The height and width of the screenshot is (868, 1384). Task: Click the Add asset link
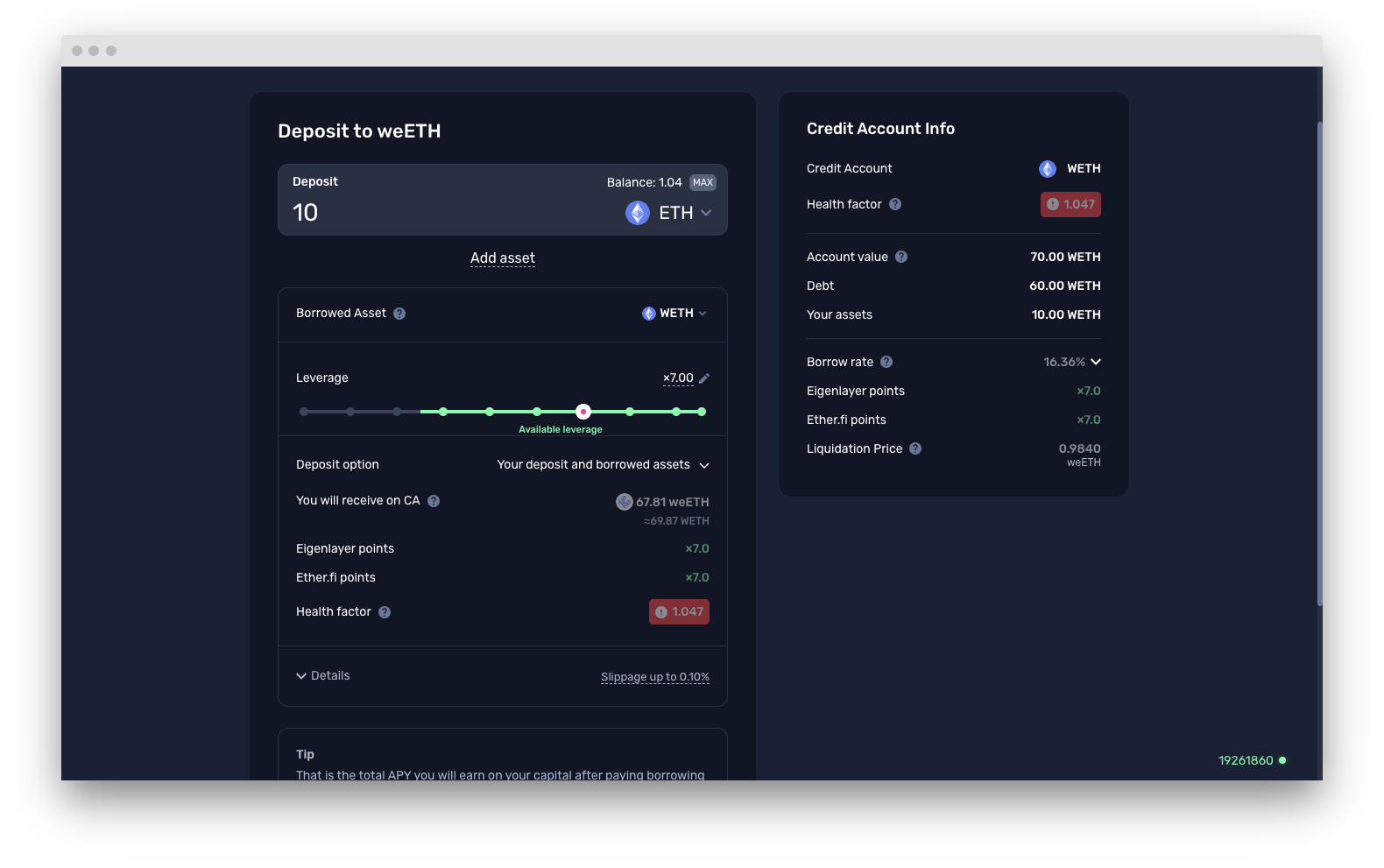point(503,258)
